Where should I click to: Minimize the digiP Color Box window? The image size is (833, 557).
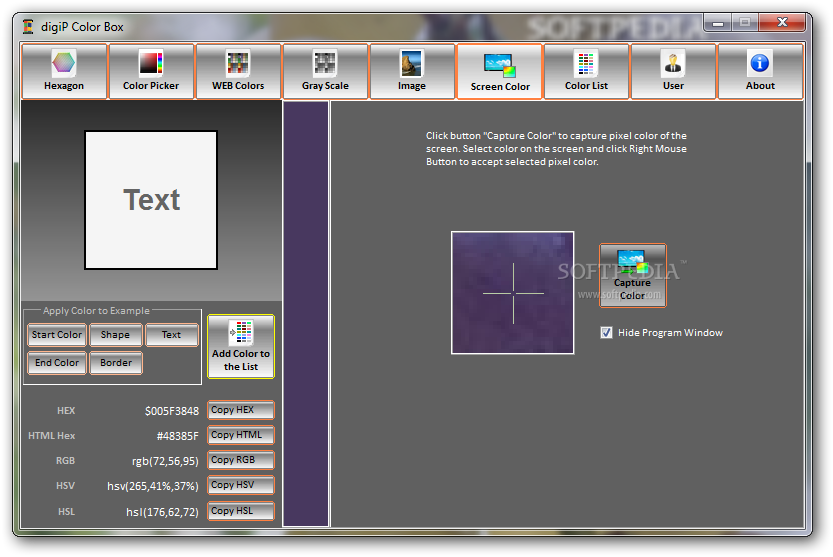pyautogui.click(x=718, y=23)
